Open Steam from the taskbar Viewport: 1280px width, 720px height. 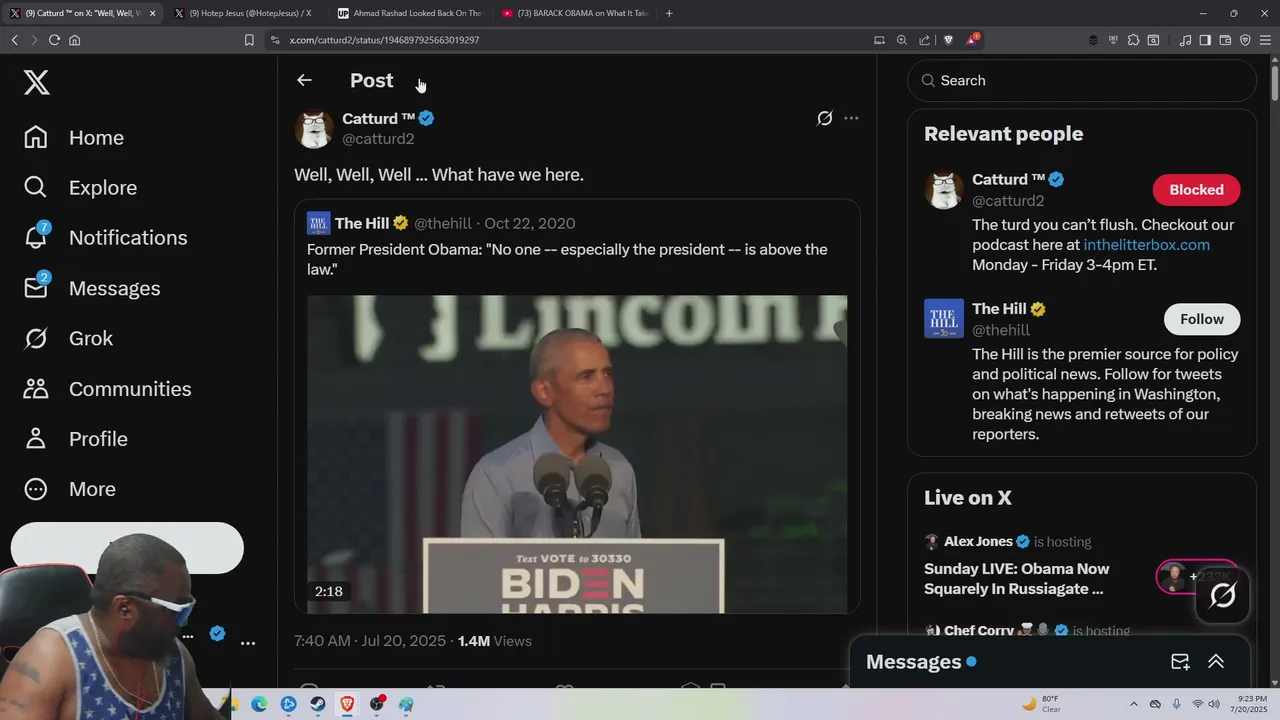[x=317, y=704]
